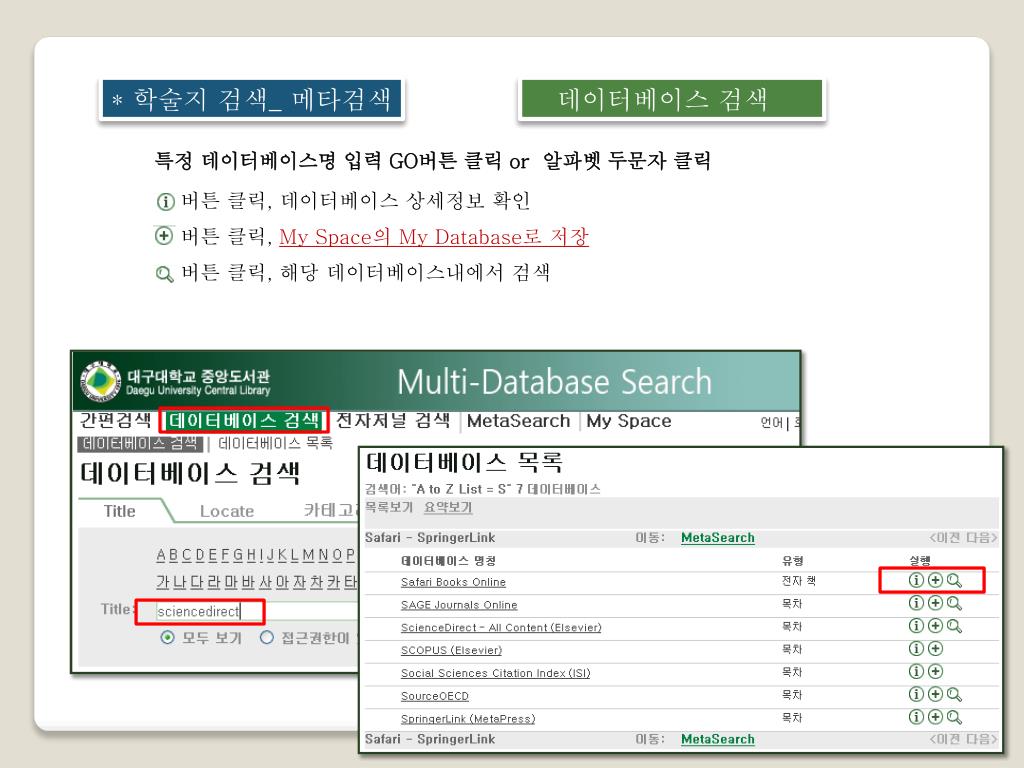Search within SAGE Journals Online via magnifier
The height and width of the screenshot is (768, 1024).
click(x=954, y=603)
